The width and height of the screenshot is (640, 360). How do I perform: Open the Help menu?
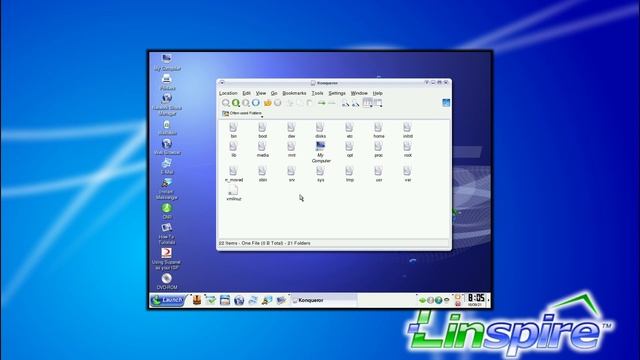[x=378, y=93]
